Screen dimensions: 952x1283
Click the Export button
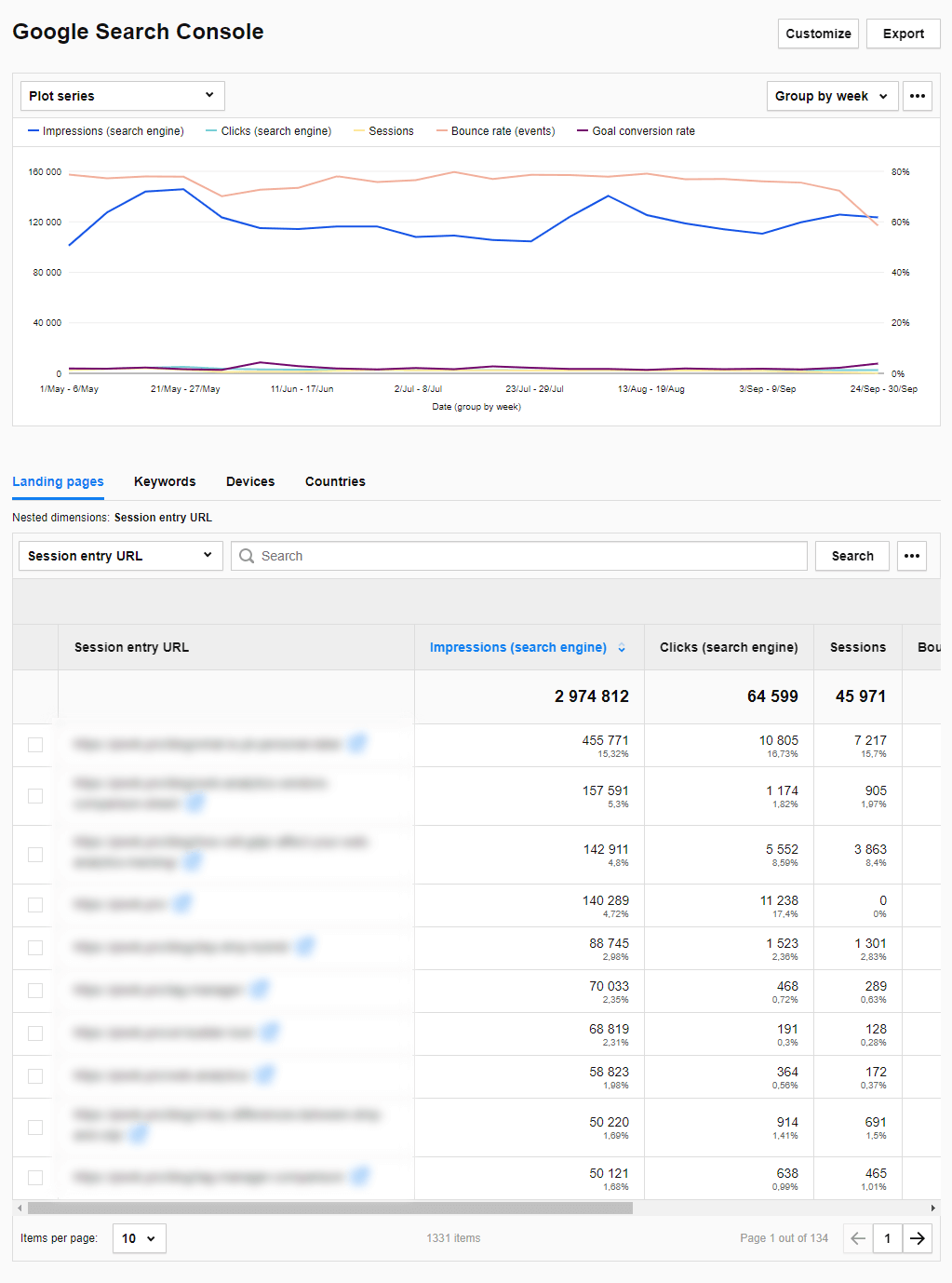(903, 34)
